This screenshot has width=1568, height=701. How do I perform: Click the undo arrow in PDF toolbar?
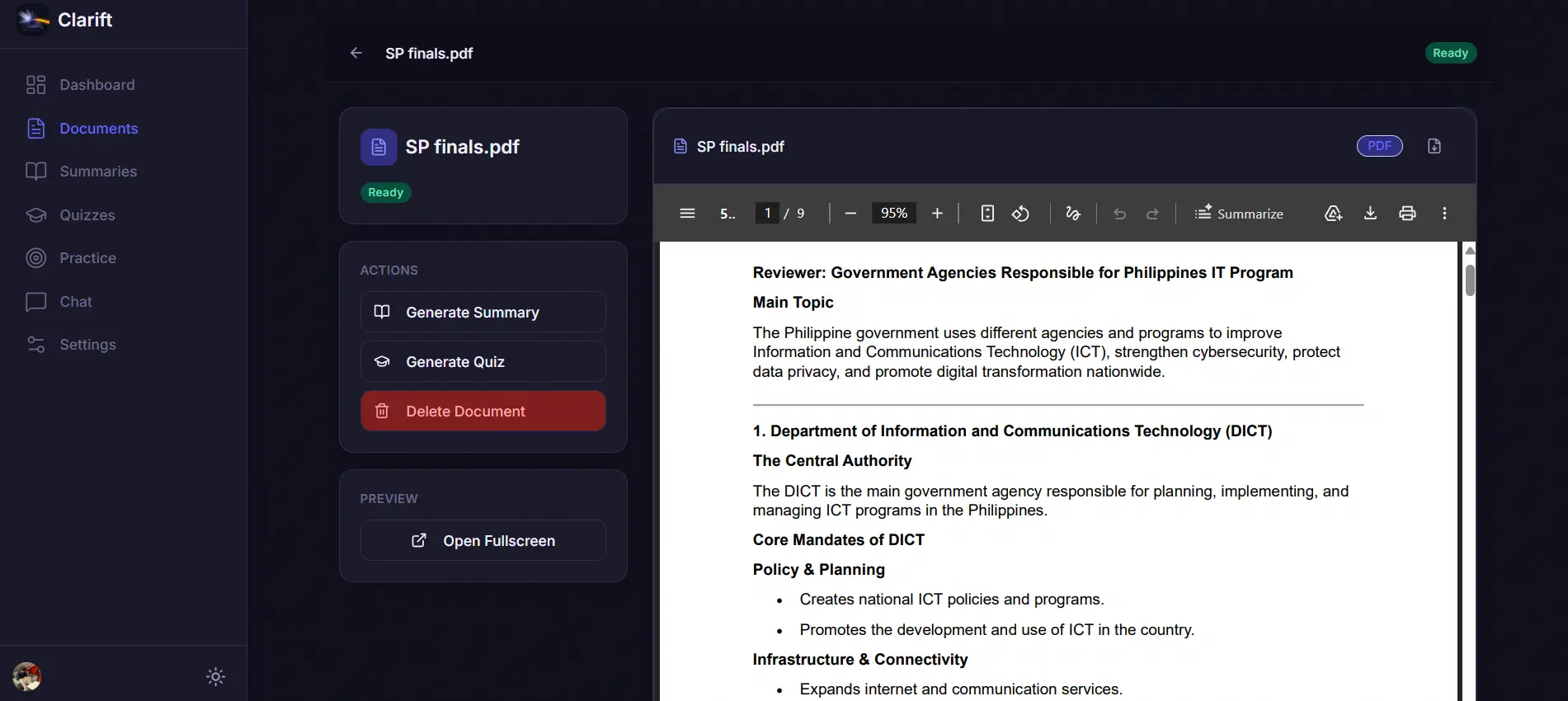tap(1119, 214)
